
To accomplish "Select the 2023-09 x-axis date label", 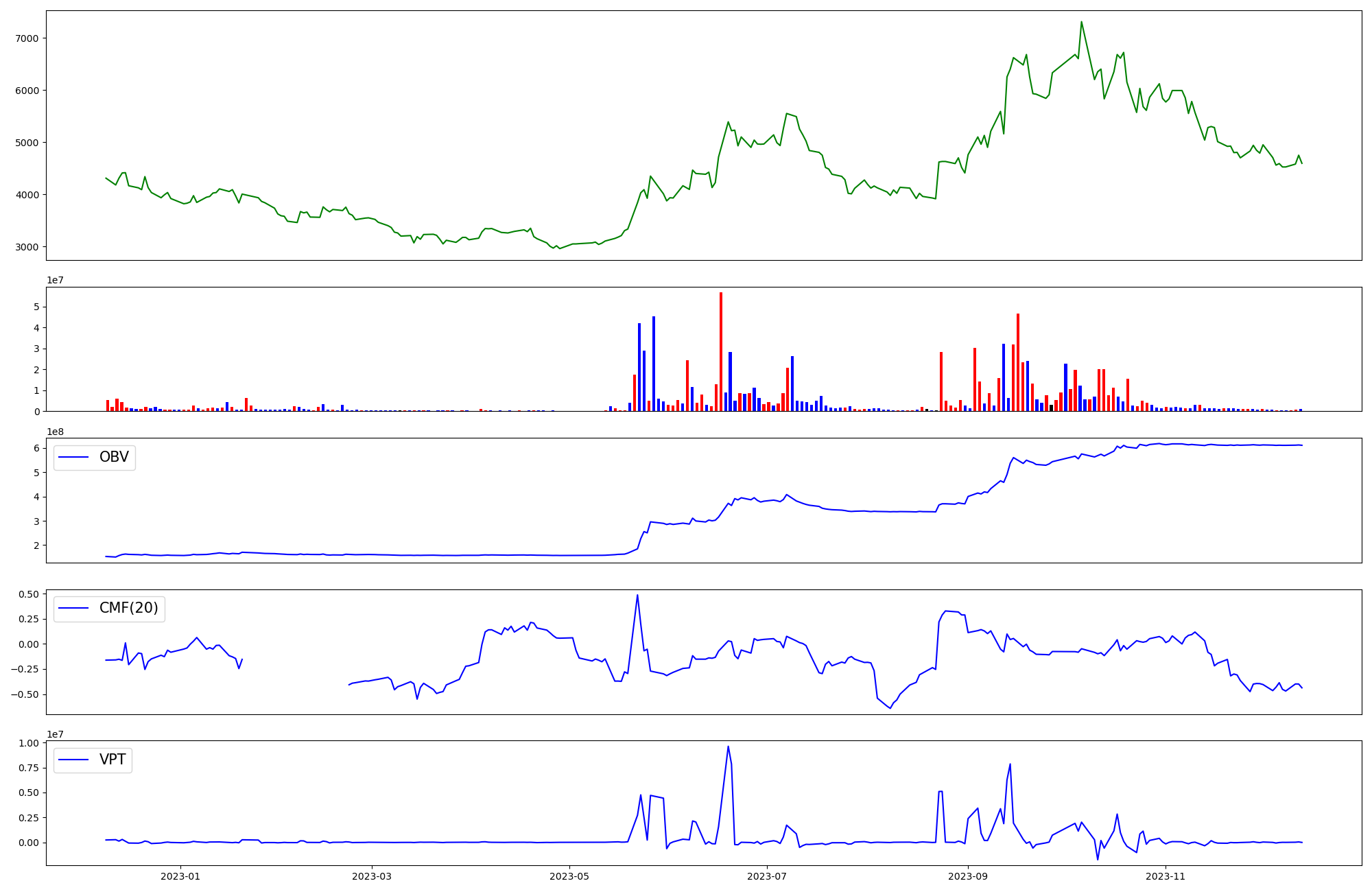I will (x=968, y=876).
